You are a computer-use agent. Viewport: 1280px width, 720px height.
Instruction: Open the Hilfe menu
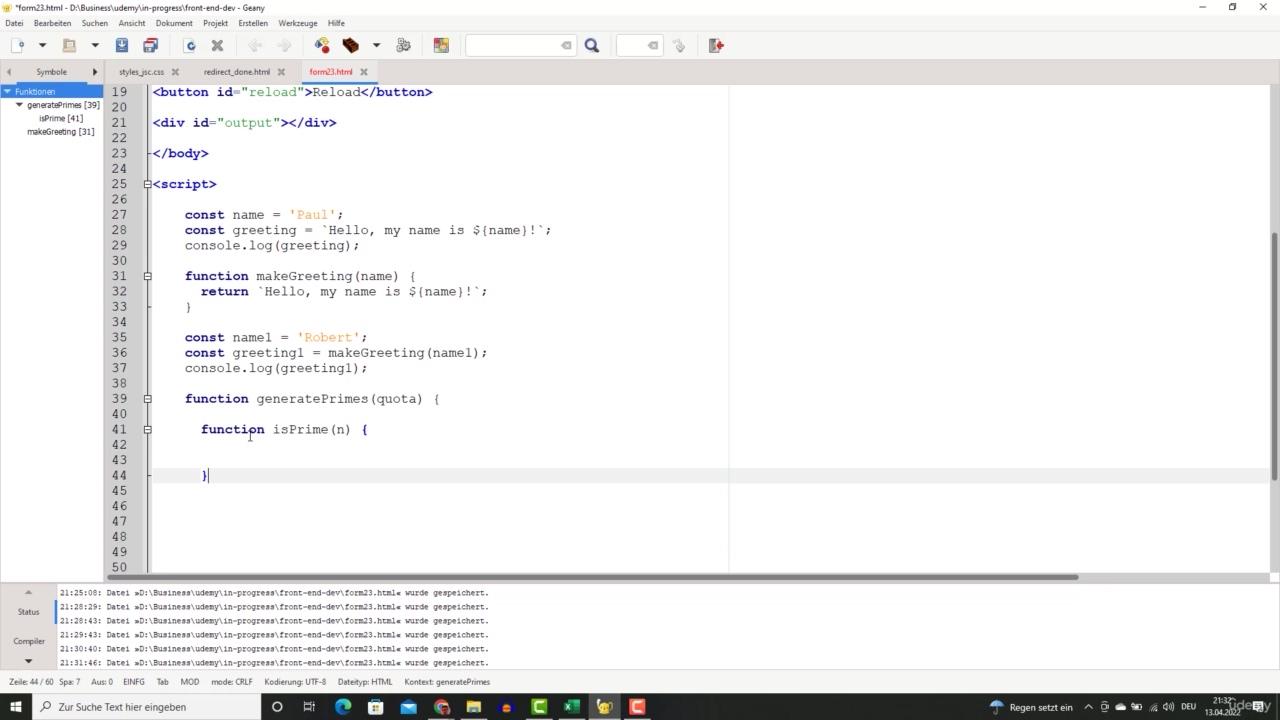pos(336,23)
